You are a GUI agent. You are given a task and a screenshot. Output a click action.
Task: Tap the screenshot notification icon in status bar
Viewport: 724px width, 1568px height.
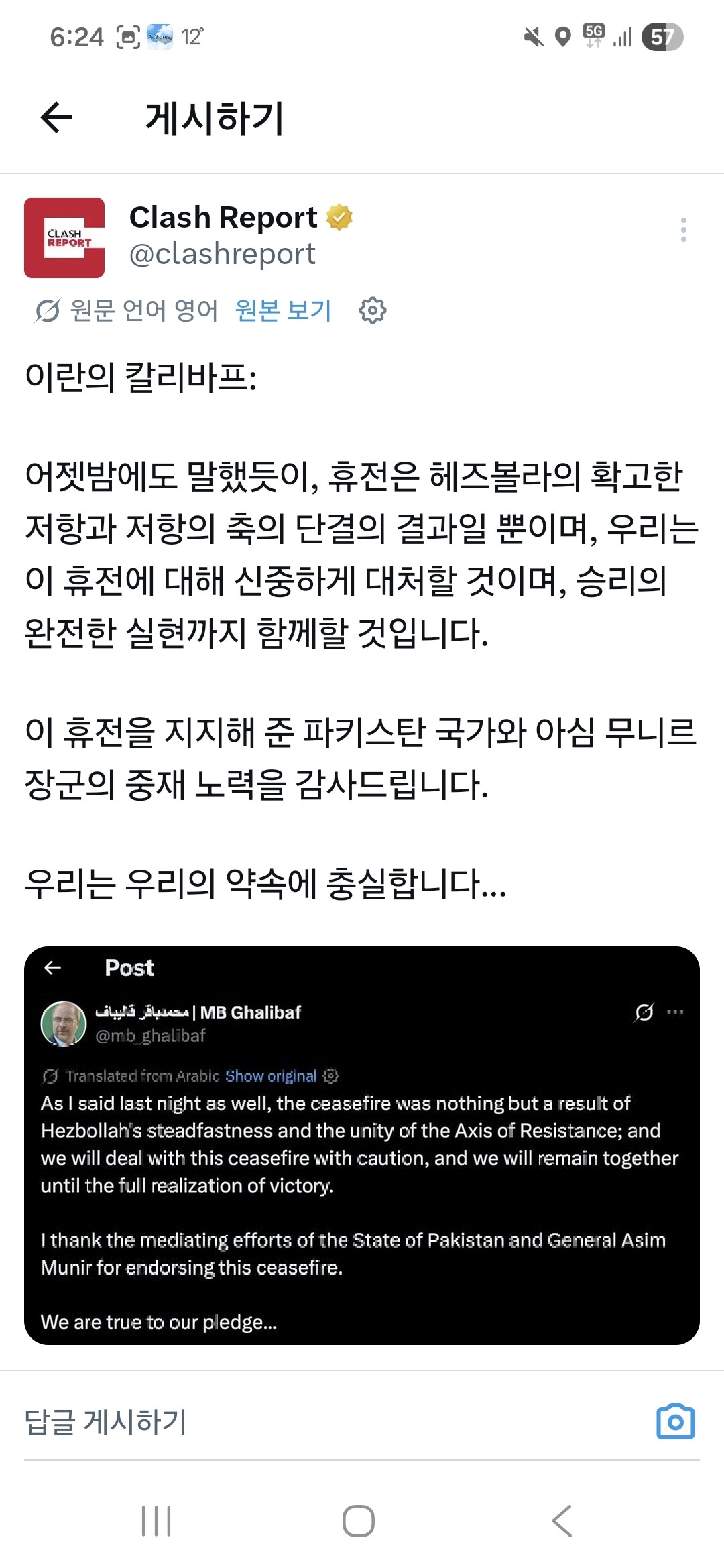tap(128, 37)
